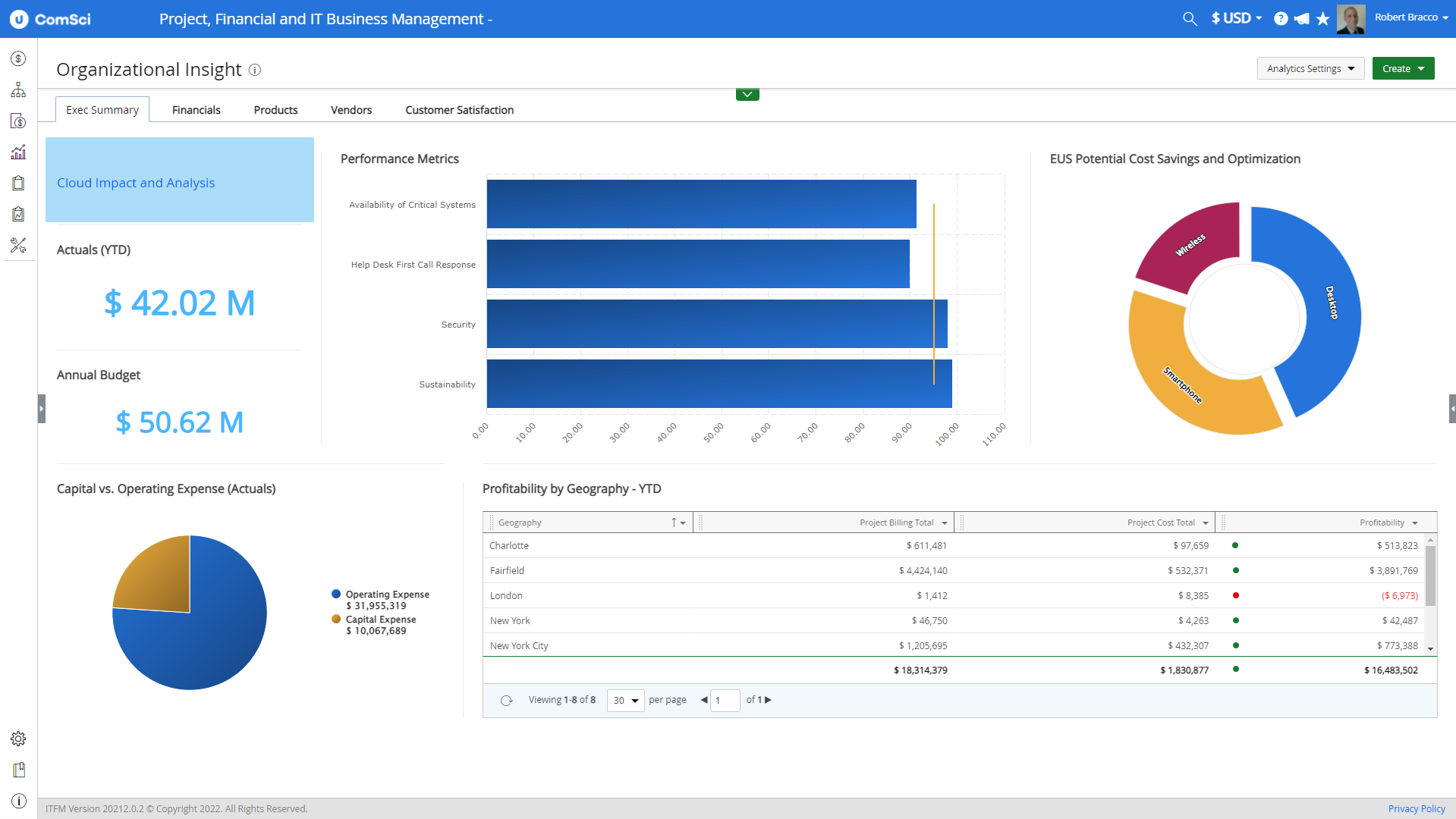Click the page number input field
The image size is (1456, 819).
724,700
